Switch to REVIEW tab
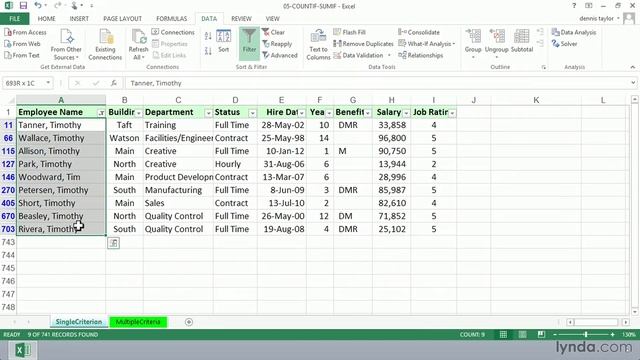Screen dimensions: 640x360 point(241,19)
